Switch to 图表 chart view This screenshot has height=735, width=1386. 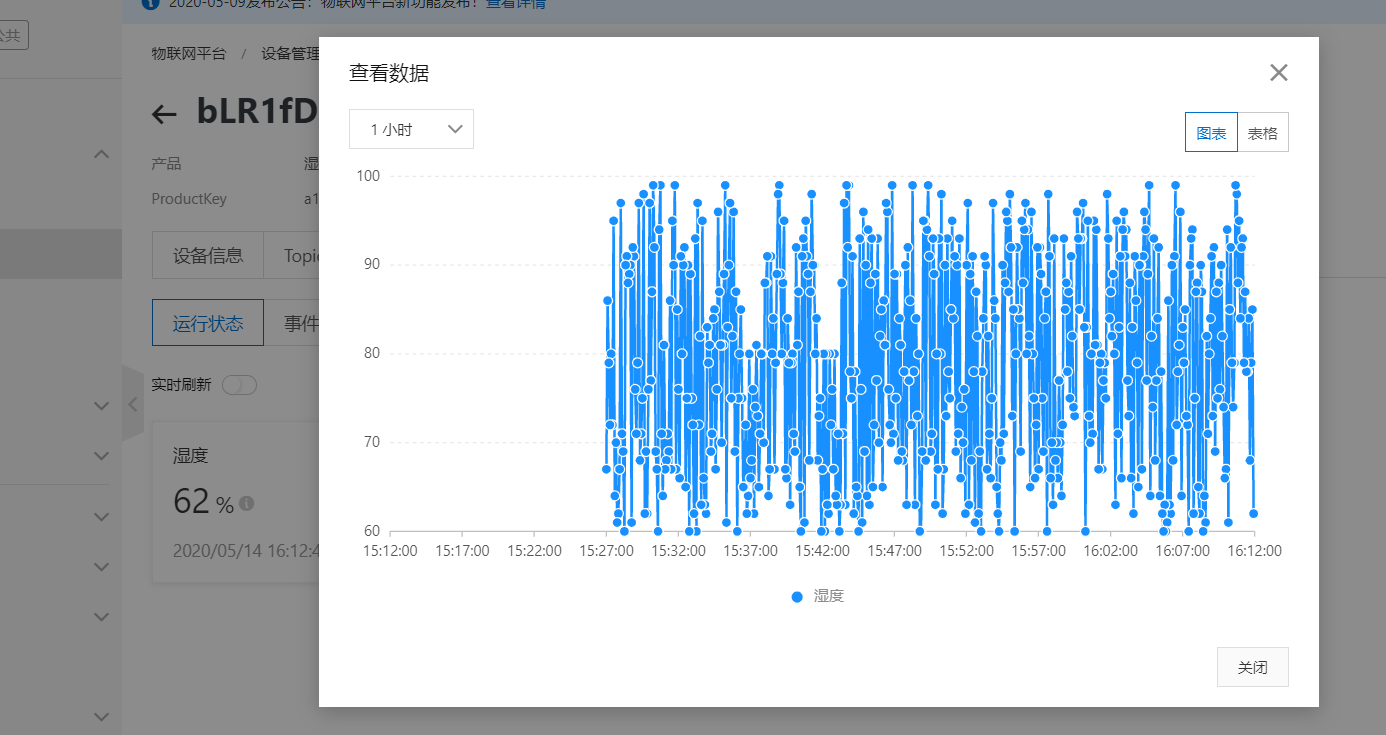(x=1211, y=132)
